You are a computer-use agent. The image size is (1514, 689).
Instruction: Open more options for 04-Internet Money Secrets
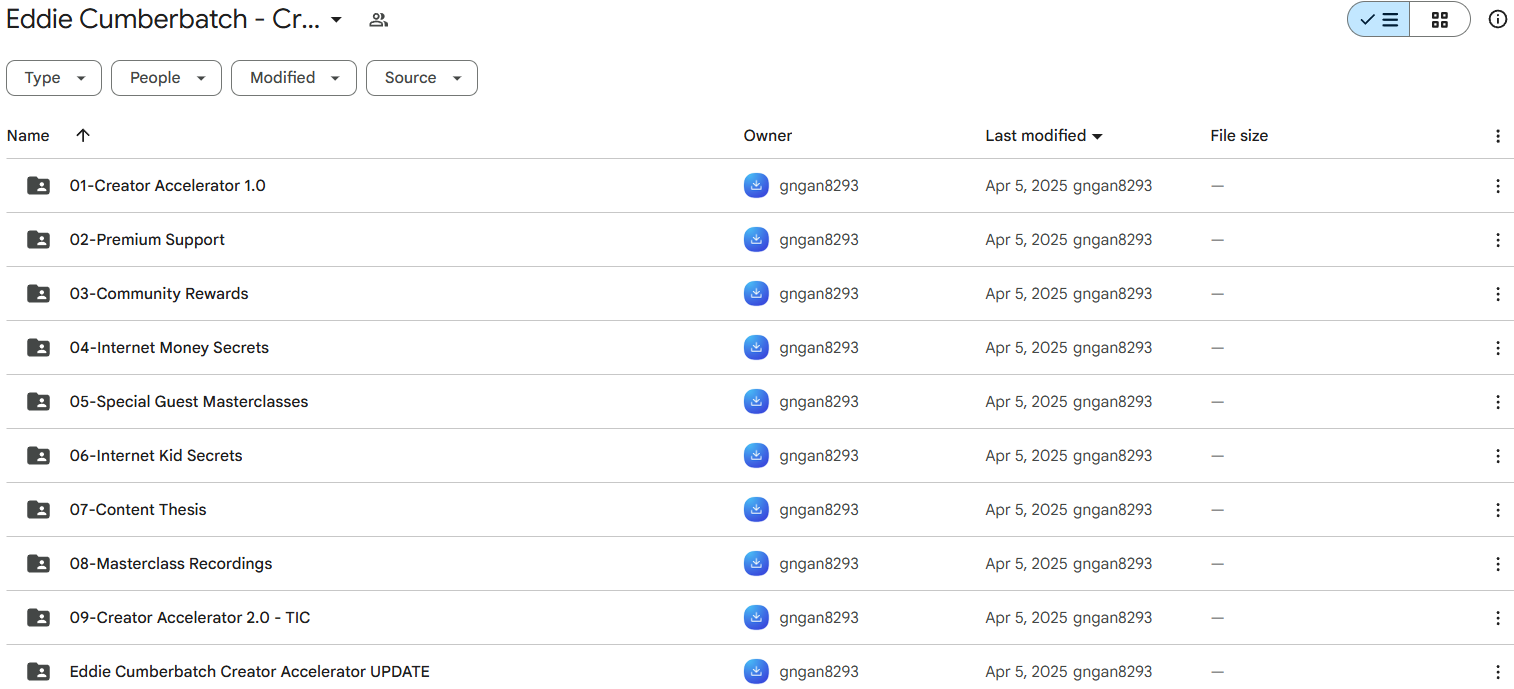click(x=1497, y=348)
